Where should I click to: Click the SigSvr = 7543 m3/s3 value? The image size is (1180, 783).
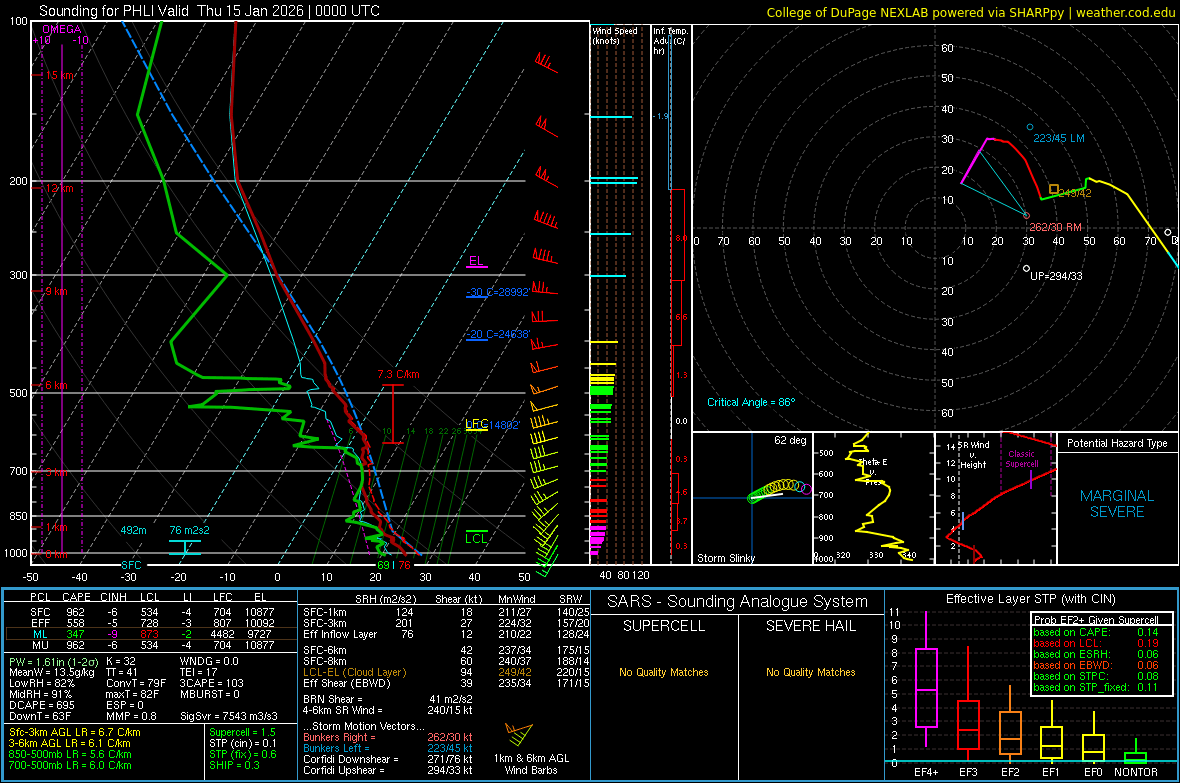click(228, 716)
